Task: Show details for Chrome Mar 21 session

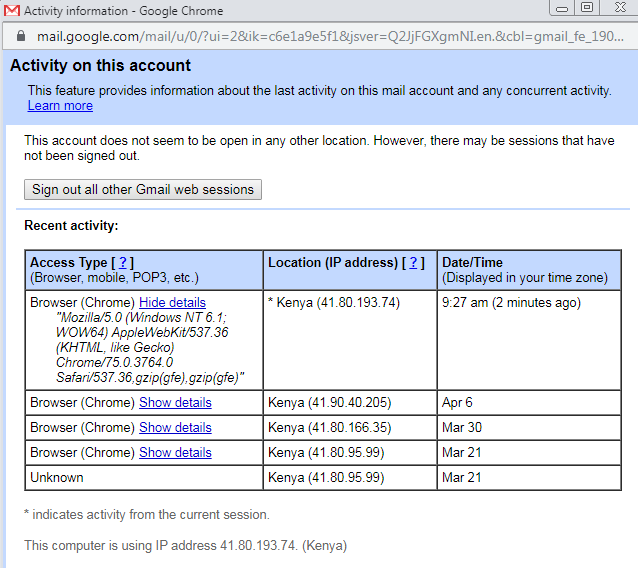Action: point(175,452)
